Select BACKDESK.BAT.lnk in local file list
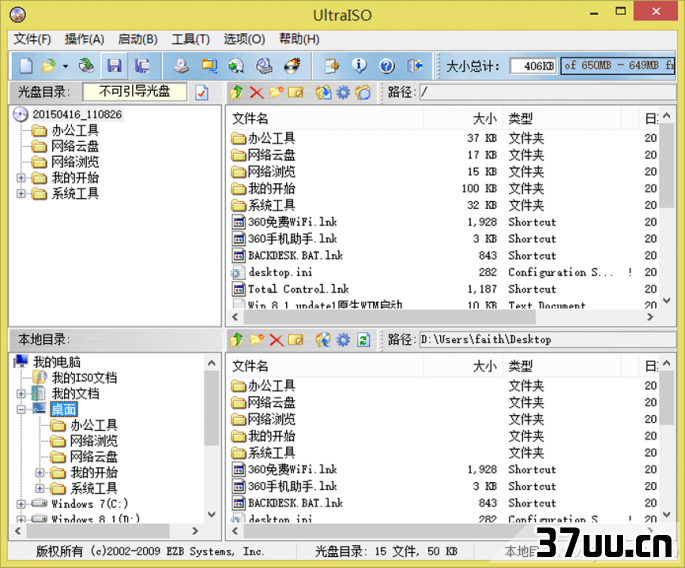The height and width of the screenshot is (568, 685). (295, 503)
